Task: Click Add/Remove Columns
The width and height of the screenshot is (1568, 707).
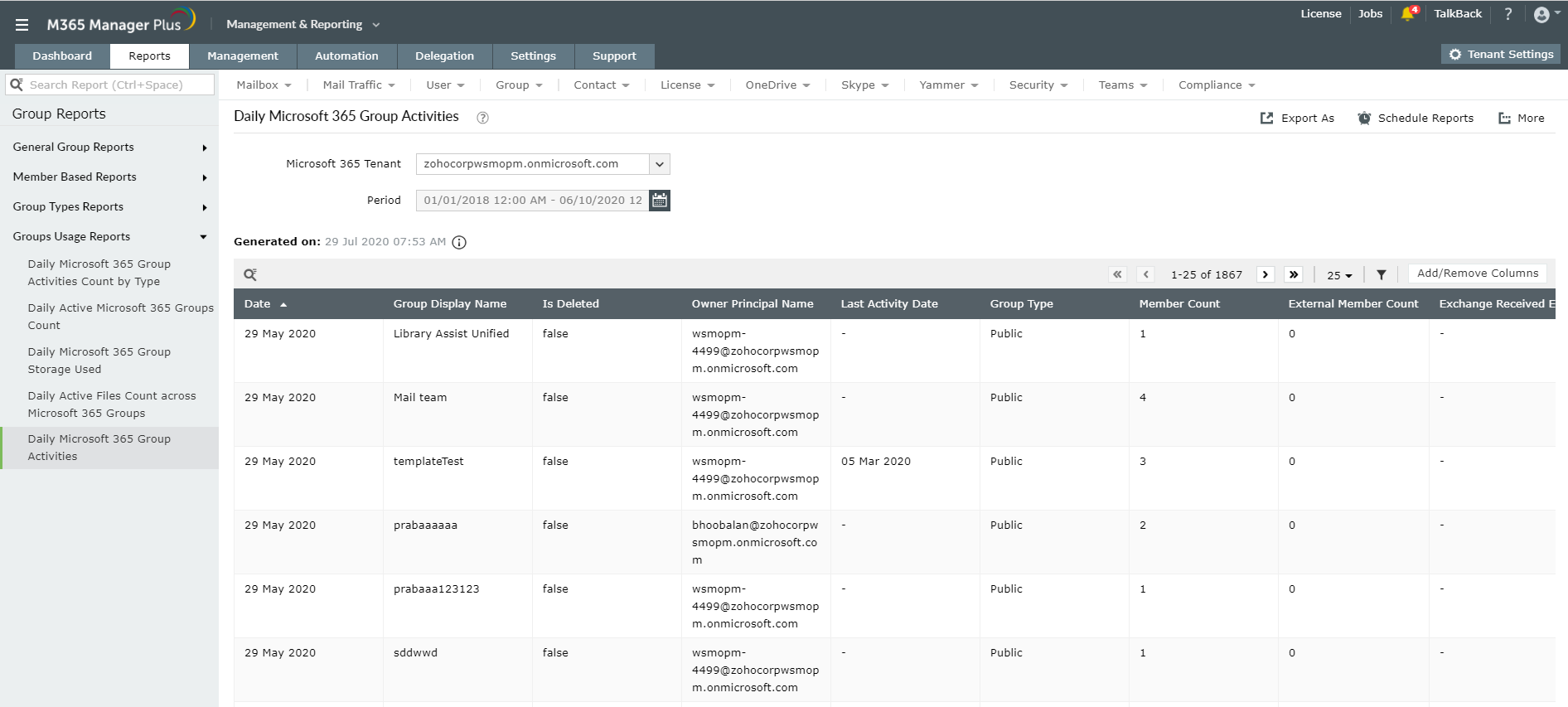Action: click(1478, 274)
